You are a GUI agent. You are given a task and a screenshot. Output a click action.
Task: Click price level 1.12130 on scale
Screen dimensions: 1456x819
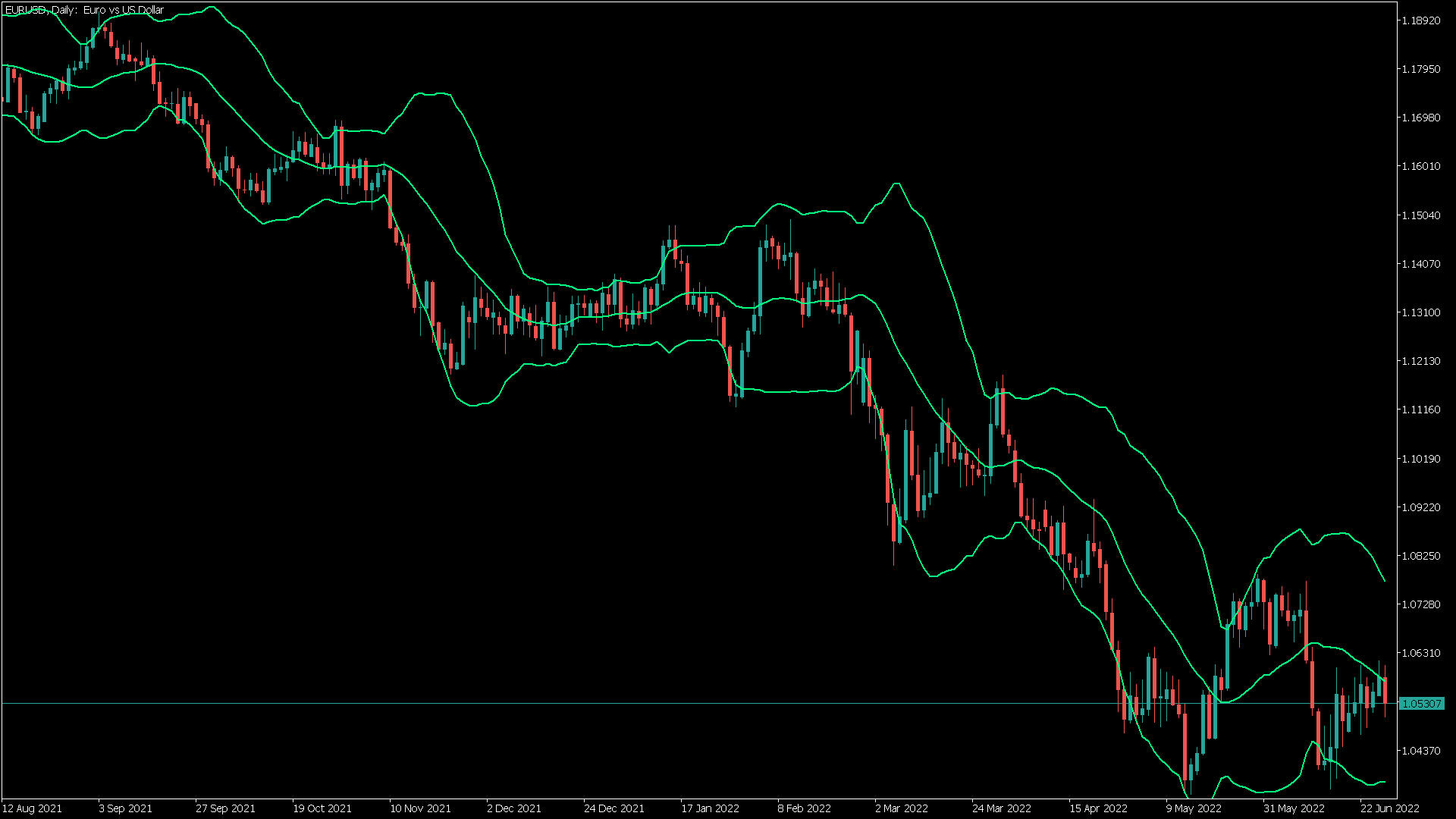tap(1421, 361)
